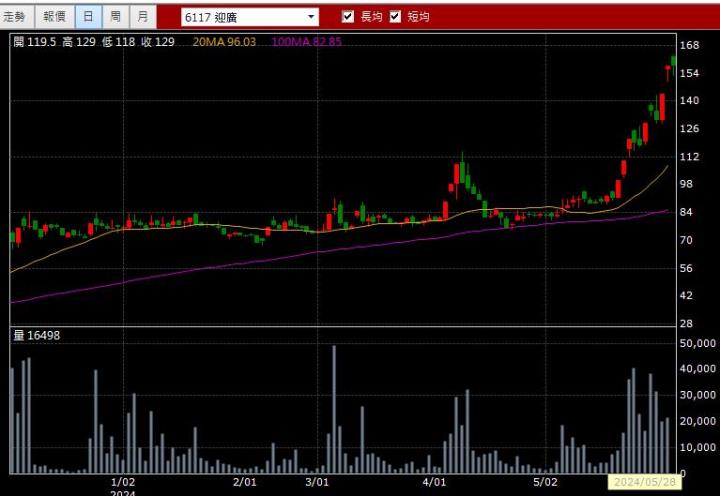
Task: Click the 5/02 date label on axis
Action: pos(545,482)
